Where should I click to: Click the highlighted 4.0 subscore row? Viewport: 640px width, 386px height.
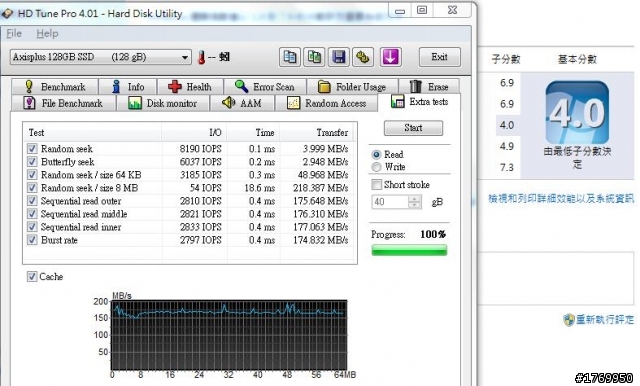pos(508,125)
